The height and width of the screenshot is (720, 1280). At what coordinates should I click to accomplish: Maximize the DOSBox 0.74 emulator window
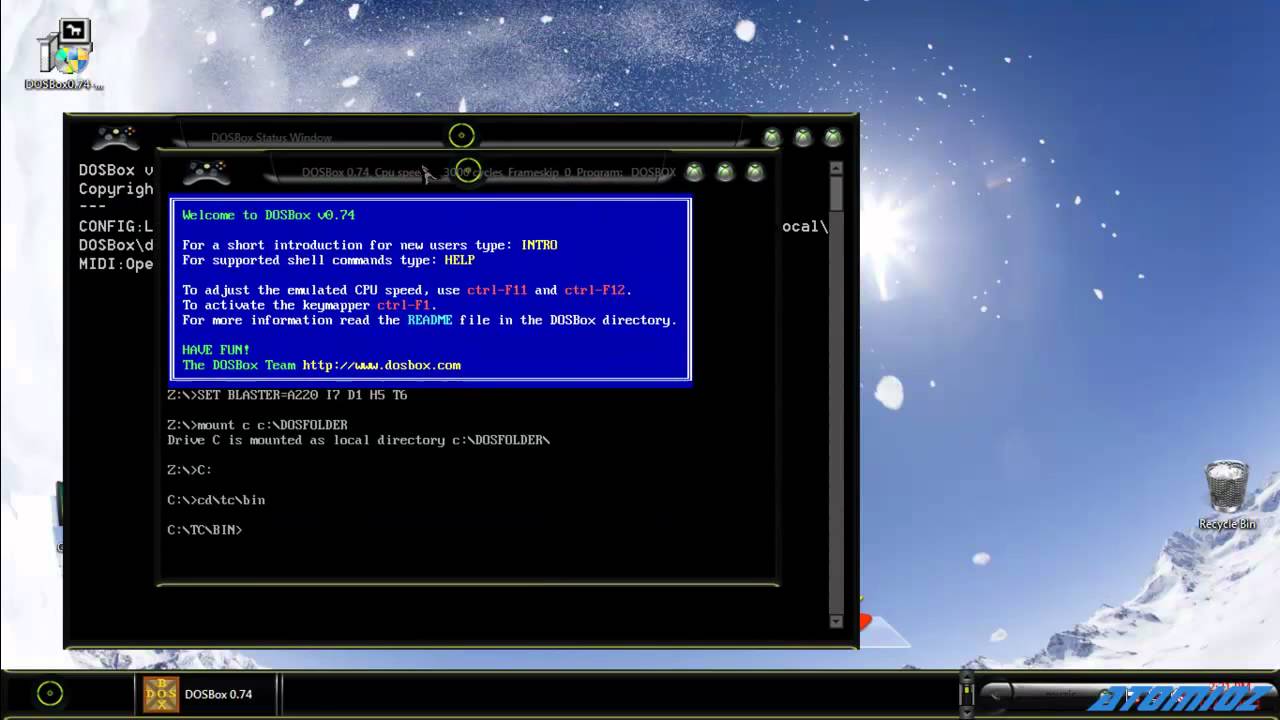(725, 172)
